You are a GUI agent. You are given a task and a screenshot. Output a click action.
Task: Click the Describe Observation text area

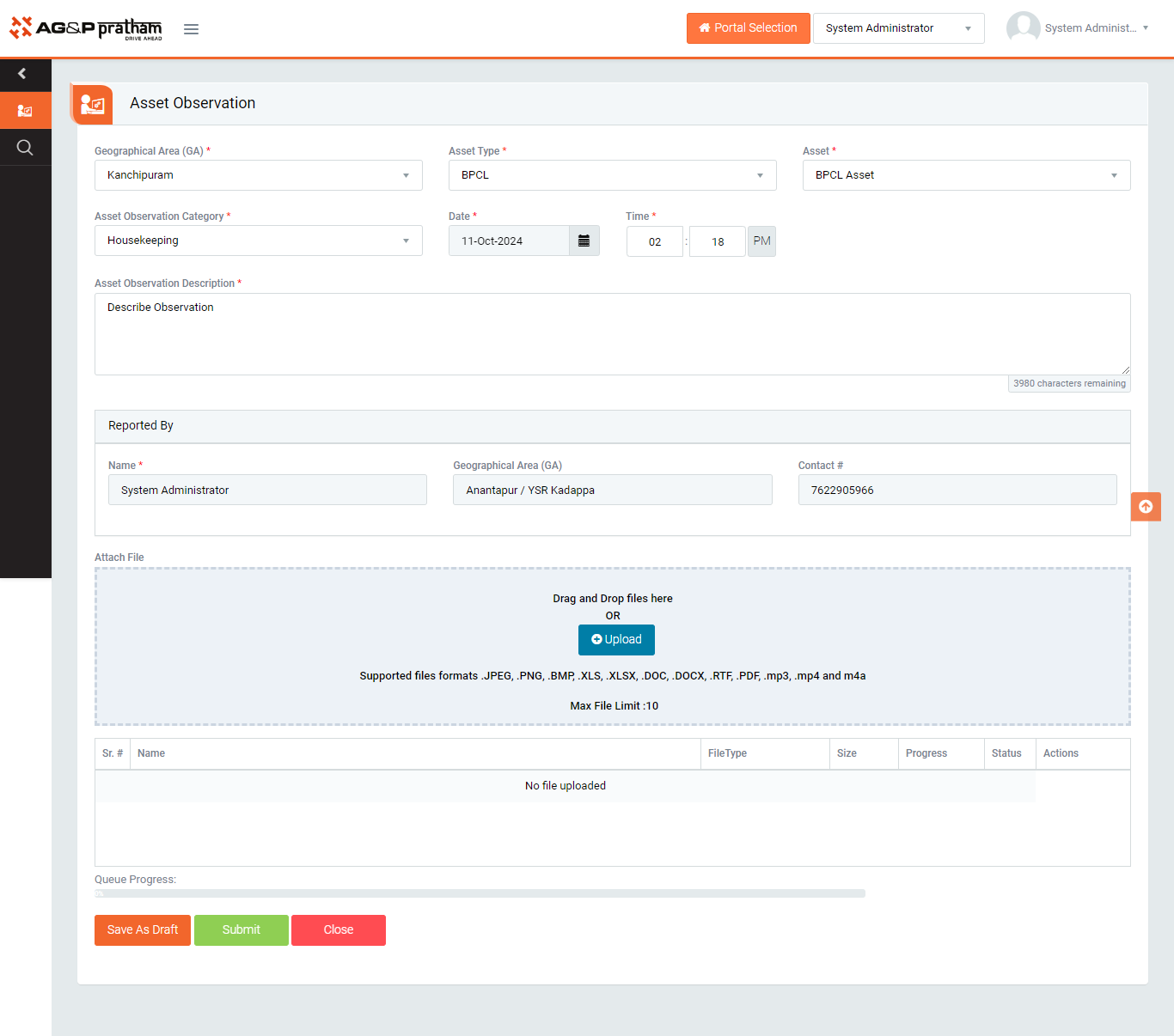612,334
